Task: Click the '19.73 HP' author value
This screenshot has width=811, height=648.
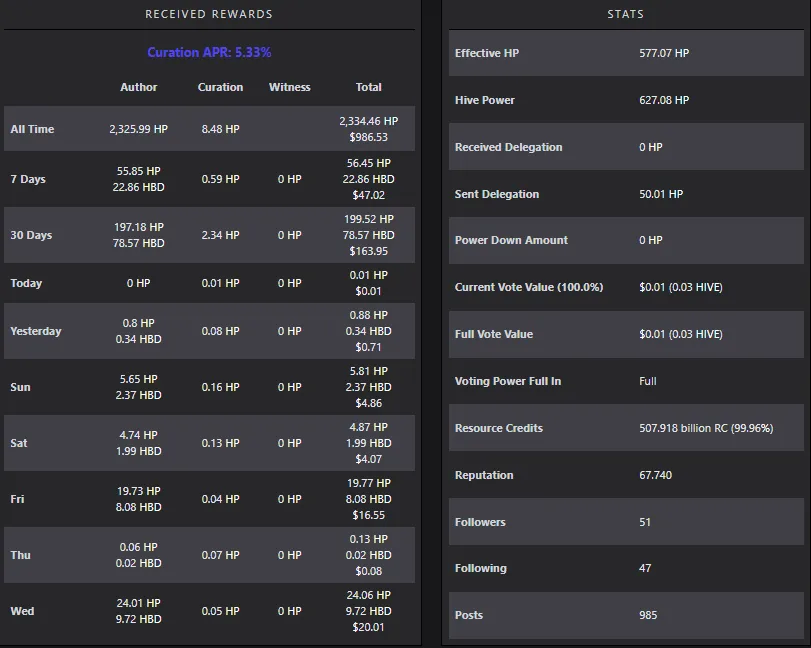Action: click(x=139, y=491)
